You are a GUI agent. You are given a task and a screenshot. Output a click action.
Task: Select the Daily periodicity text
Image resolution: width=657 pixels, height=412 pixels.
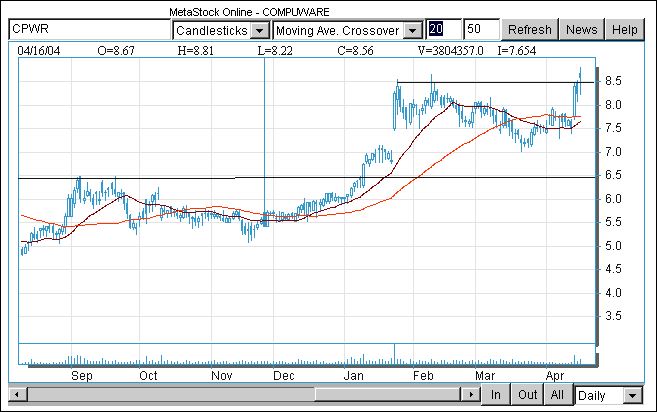(592, 396)
